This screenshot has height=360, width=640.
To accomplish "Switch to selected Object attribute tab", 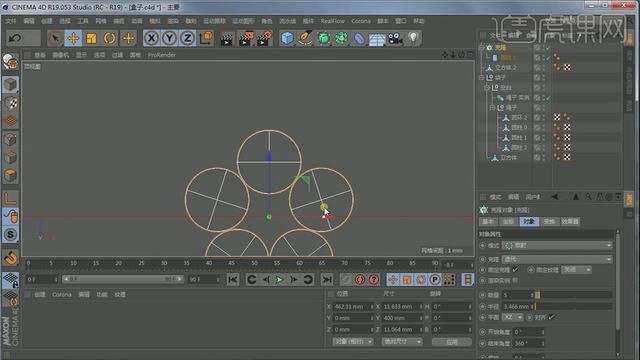I will point(529,221).
